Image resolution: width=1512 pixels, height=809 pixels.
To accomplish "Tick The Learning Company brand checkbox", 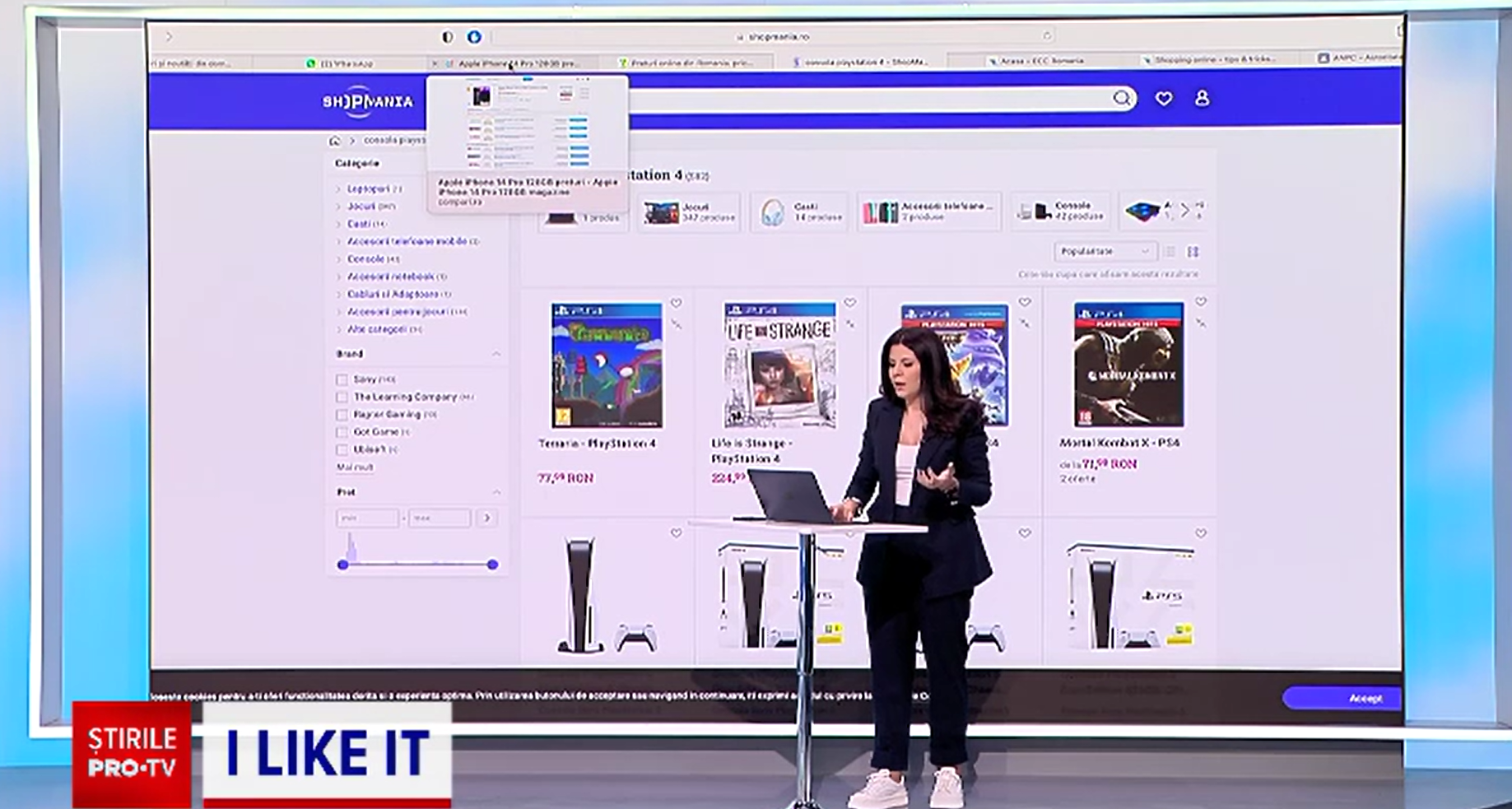I will pyautogui.click(x=342, y=397).
